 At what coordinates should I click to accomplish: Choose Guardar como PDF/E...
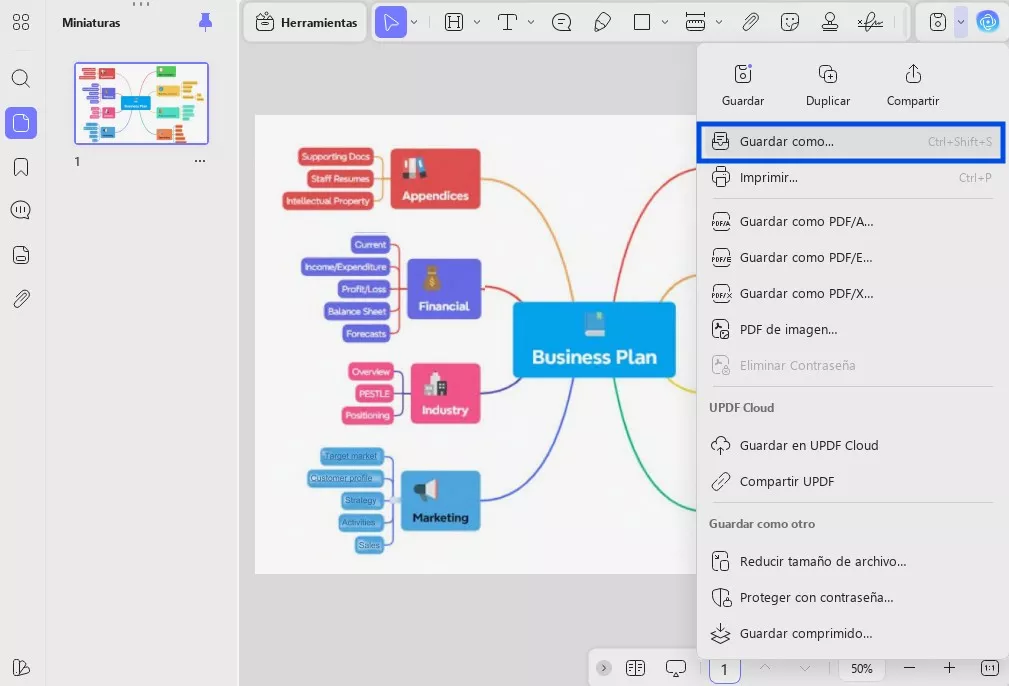coord(851,257)
